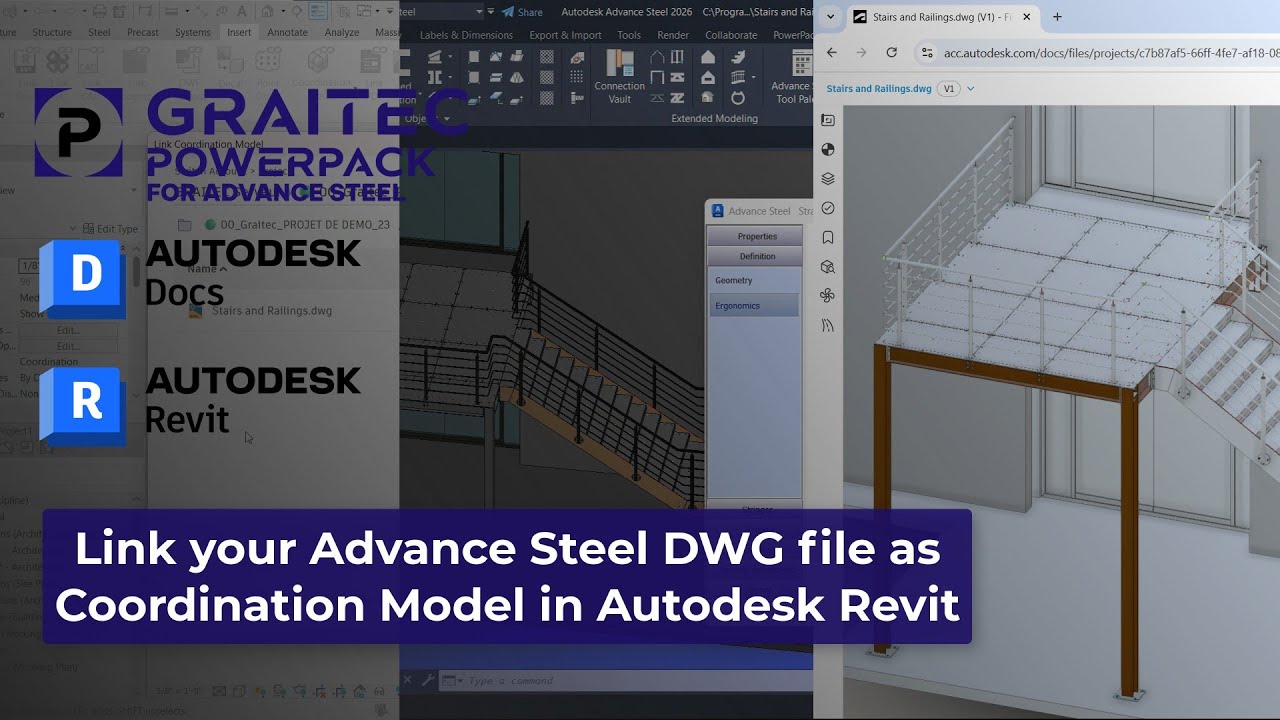The width and height of the screenshot is (1280, 720).
Task: Reload the browser page
Action: (892, 52)
